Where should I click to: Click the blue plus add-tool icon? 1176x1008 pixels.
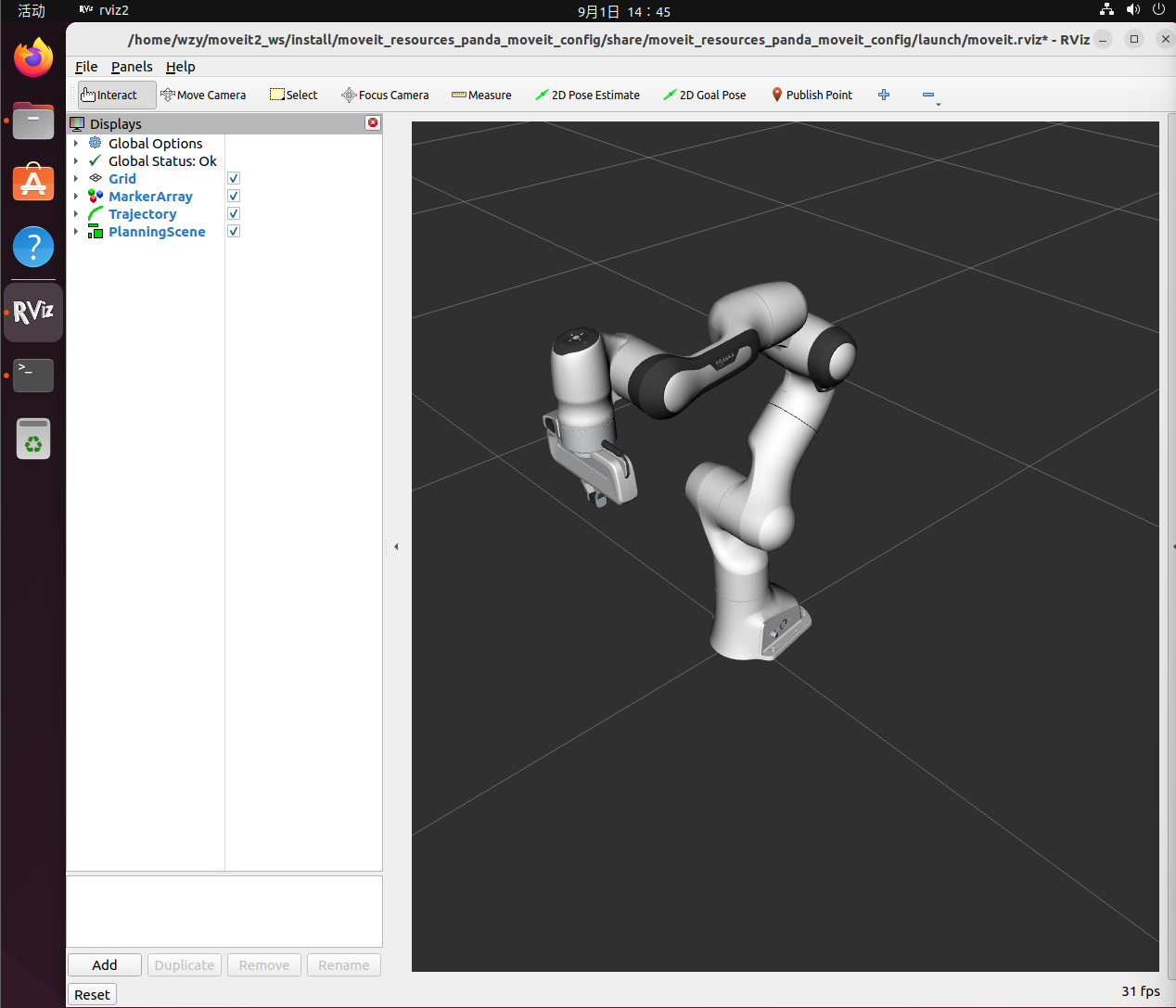[884, 95]
